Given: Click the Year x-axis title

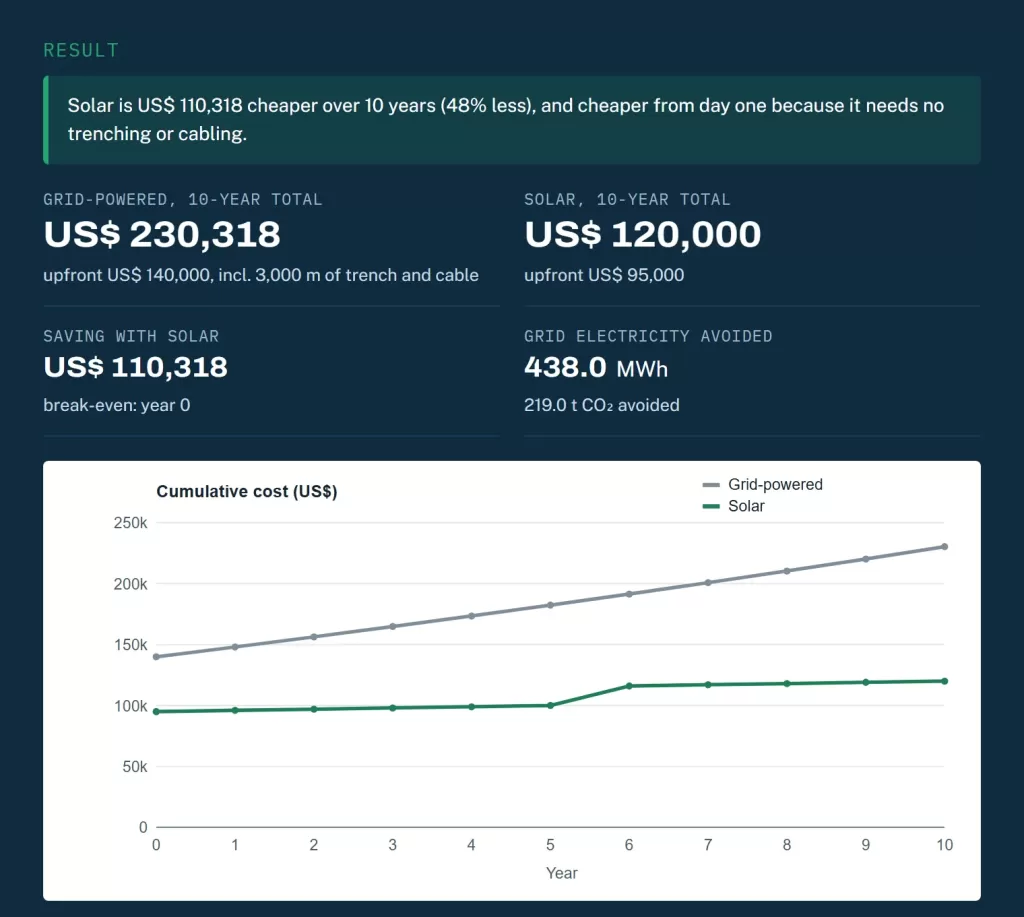Looking at the screenshot, I should pyautogui.click(x=562, y=873).
